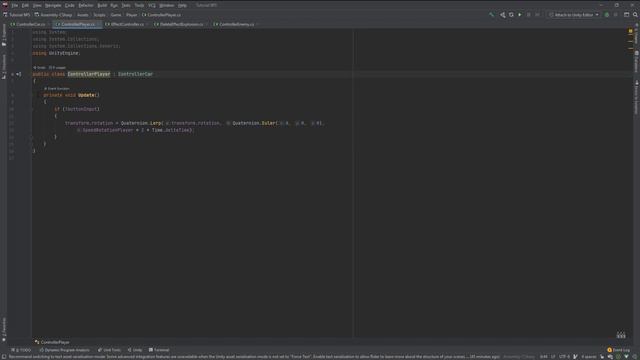Click the Search Everywhere magnifier icon
The width and height of the screenshot is (640, 360).
636,15
